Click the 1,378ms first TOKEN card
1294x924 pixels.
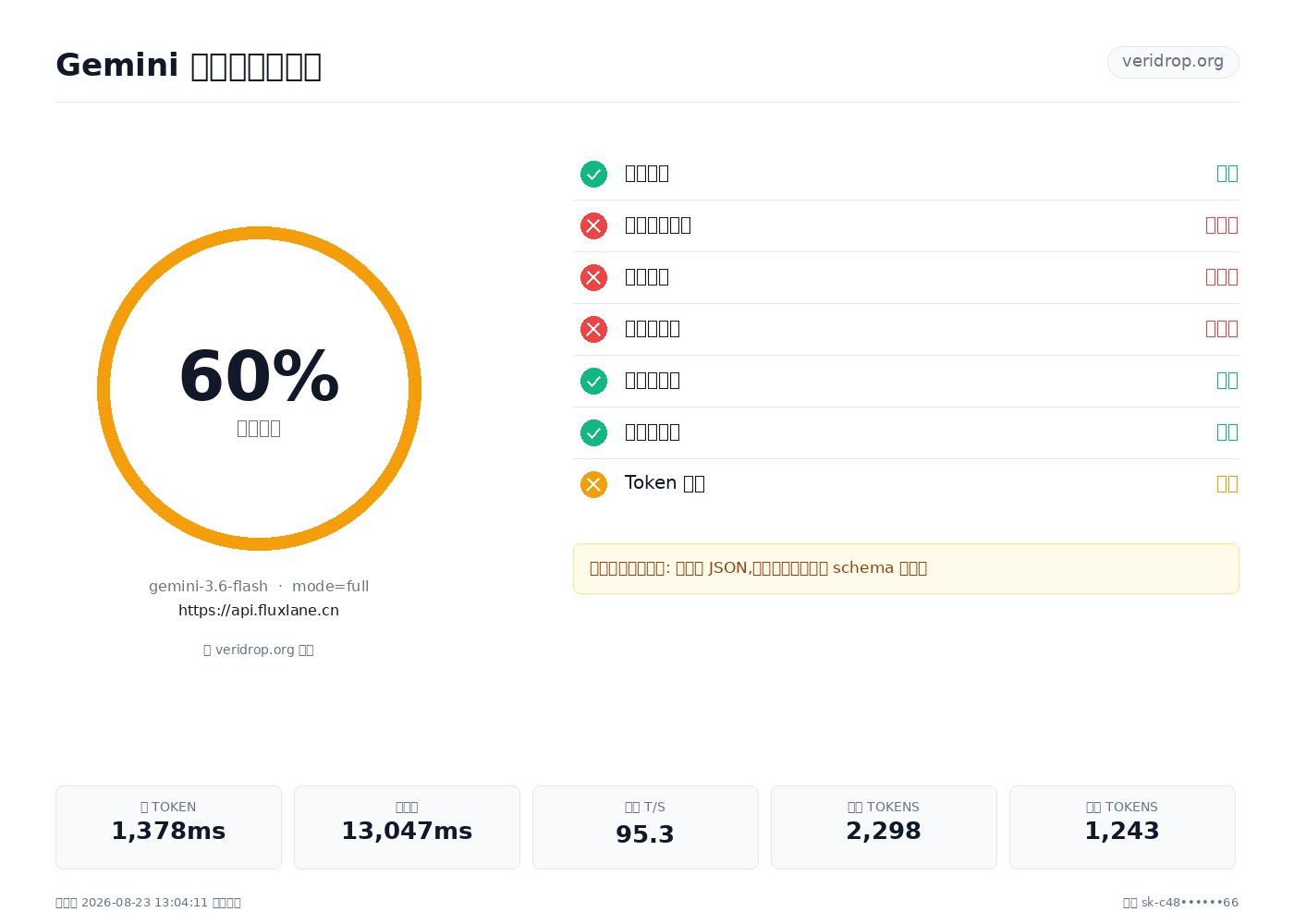point(168,827)
